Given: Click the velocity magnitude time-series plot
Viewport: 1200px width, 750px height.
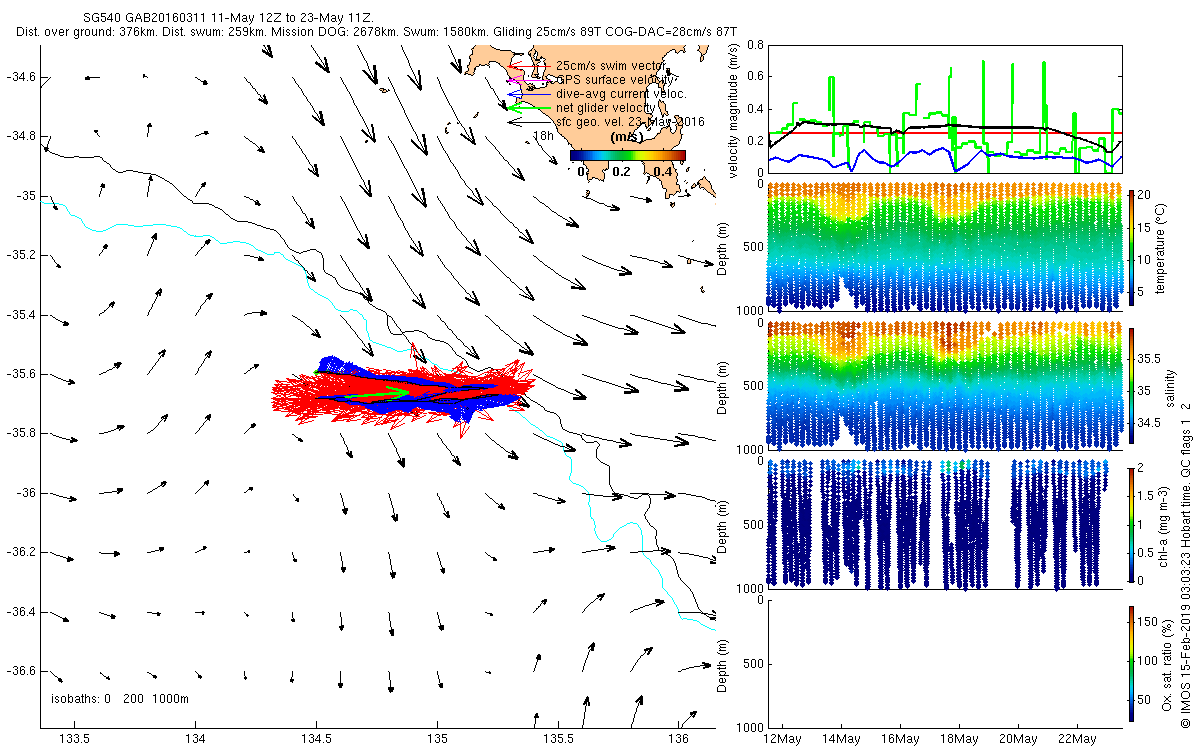Looking at the screenshot, I should pyautogui.click(x=944, y=108).
